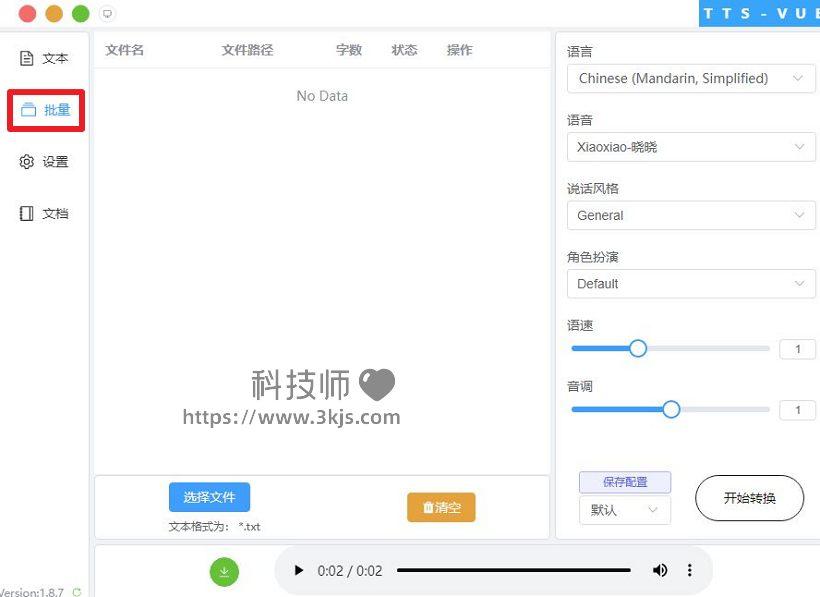Seek on the audio progress bar

(514, 570)
